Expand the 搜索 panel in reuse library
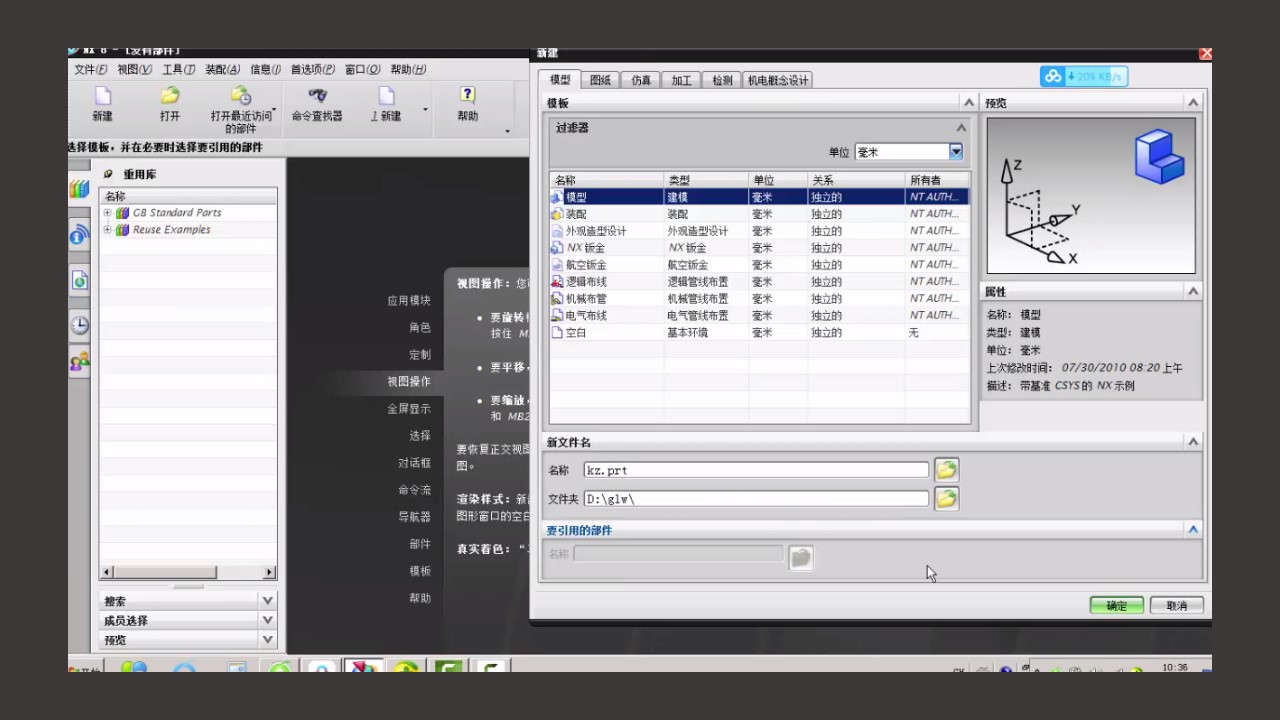The height and width of the screenshot is (720, 1280). point(267,601)
